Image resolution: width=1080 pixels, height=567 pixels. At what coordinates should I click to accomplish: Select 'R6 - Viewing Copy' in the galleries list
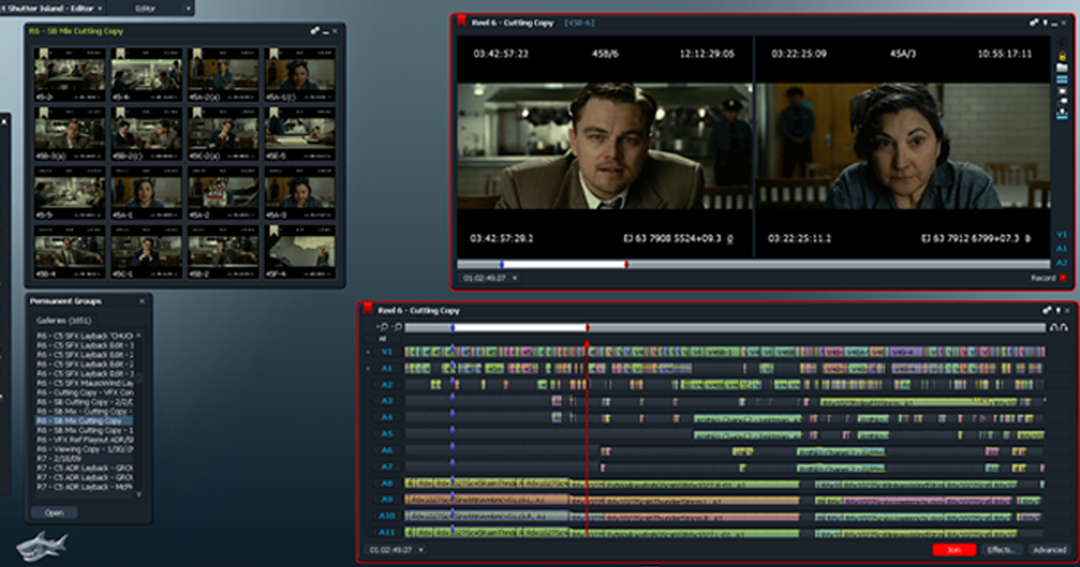point(84,449)
